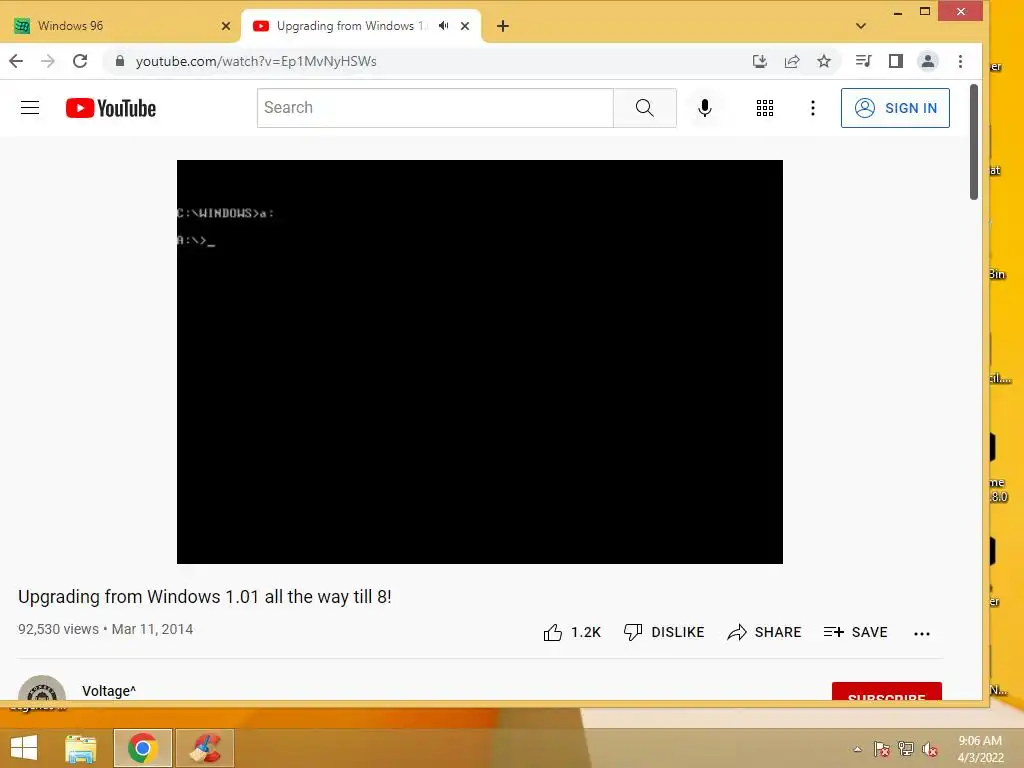Open more actions ellipsis under video

(921, 633)
